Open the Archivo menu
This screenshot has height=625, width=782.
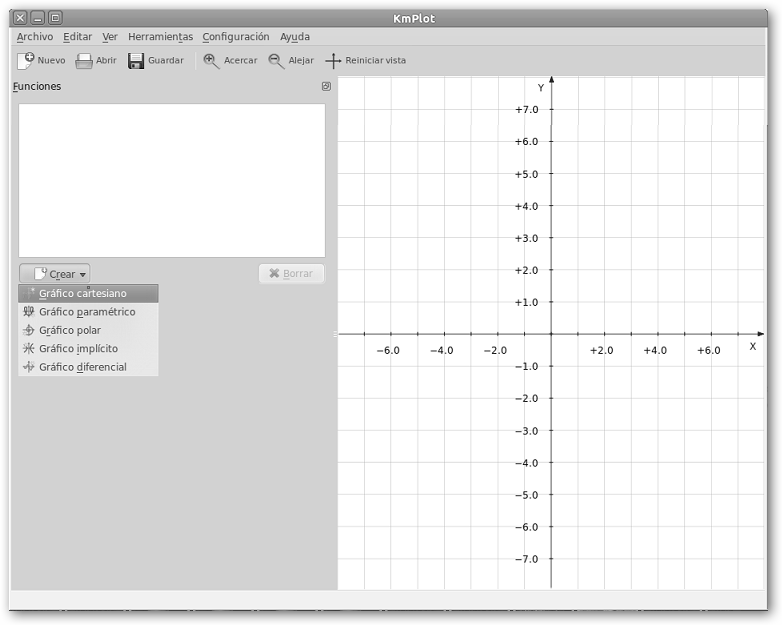coord(35,37)
